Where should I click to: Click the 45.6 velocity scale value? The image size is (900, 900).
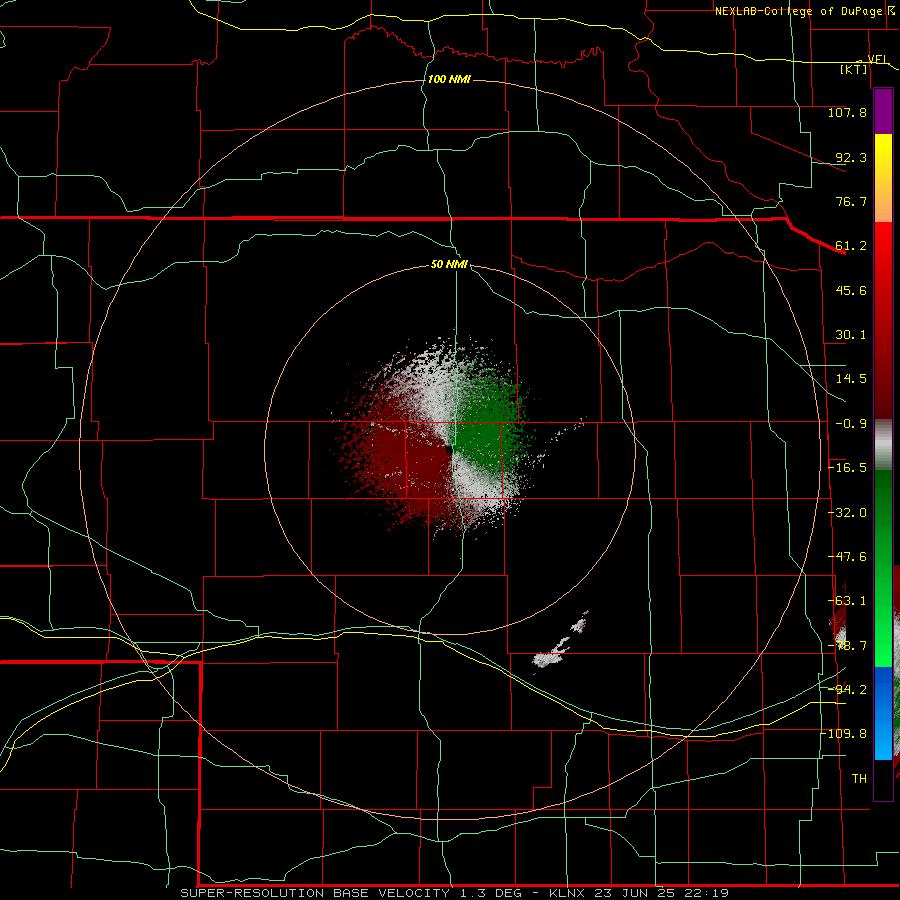tap(851, 290)
